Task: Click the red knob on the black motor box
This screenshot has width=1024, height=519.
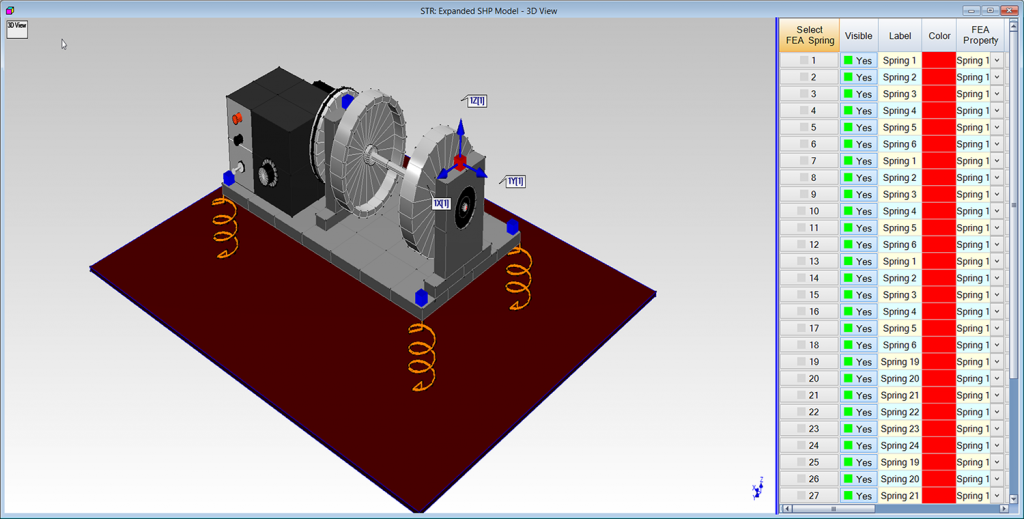Action: click(x=238, y=118)
